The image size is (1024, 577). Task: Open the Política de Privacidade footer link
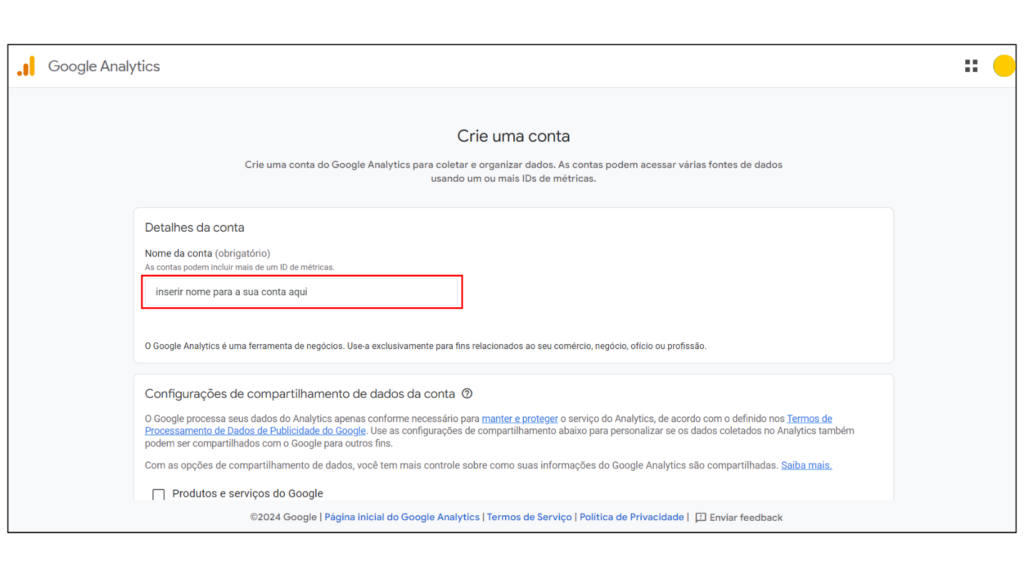tap(632, 517)
